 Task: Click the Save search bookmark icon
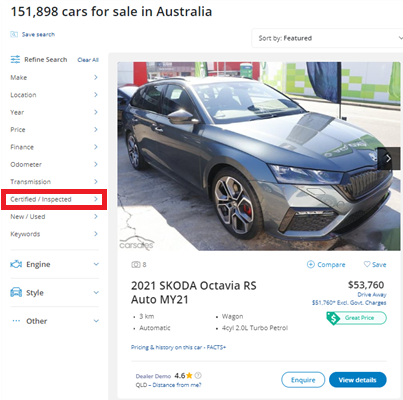click(14, 34)
